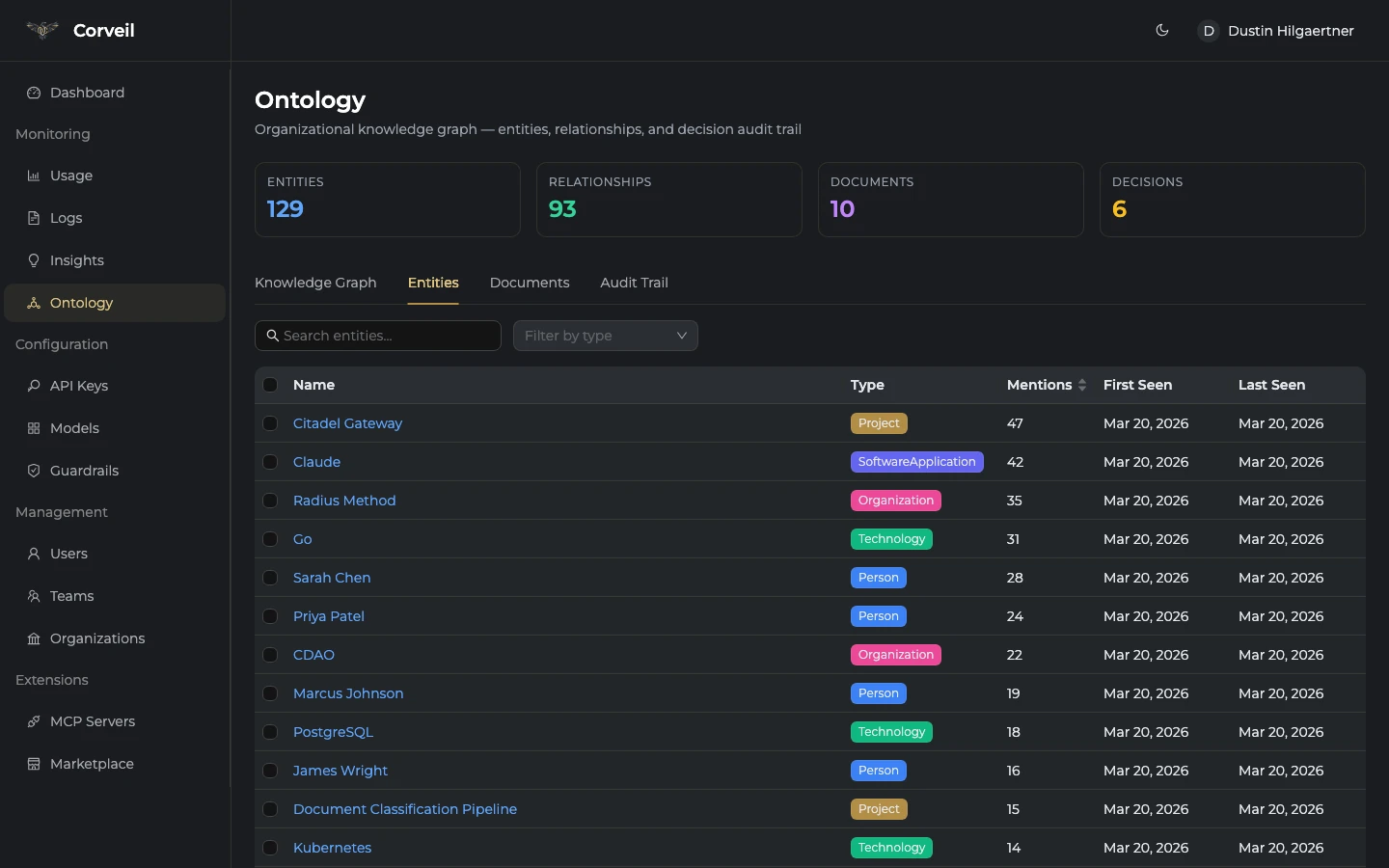Viewport: 1389px width, 868px height.
Task: Open the Radius Method entity link
Action: [344, 501]
